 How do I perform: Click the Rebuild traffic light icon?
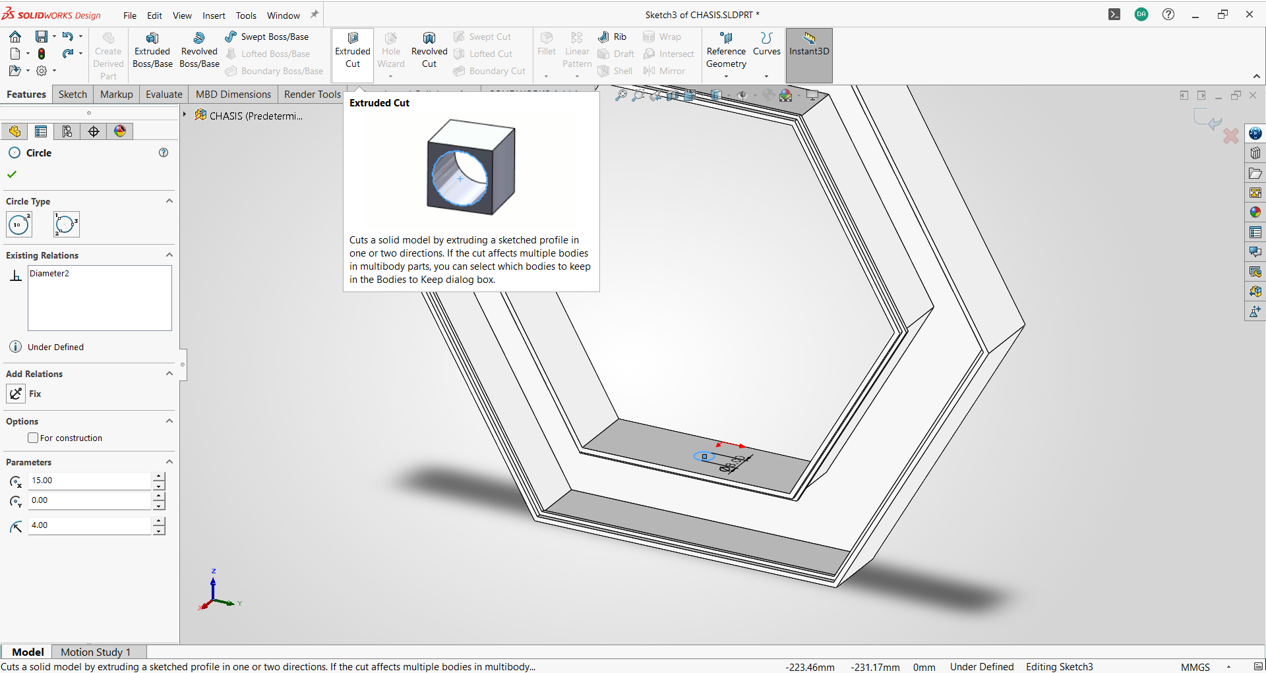[x=41, y=53]
